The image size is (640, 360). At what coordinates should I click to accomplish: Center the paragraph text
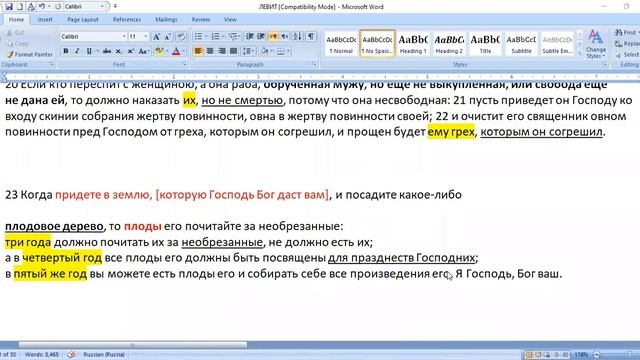tap(210, 51)
